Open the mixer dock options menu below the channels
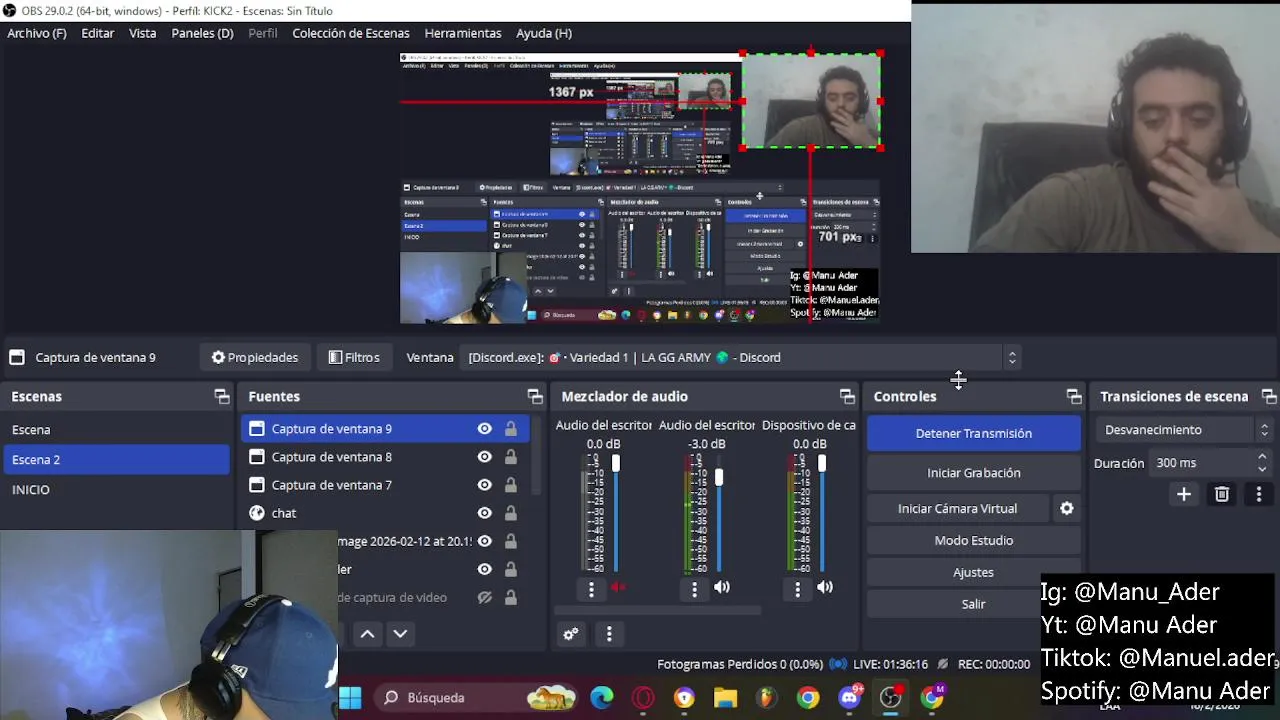This screenshot has height=720, width=1280. [609, 634]
